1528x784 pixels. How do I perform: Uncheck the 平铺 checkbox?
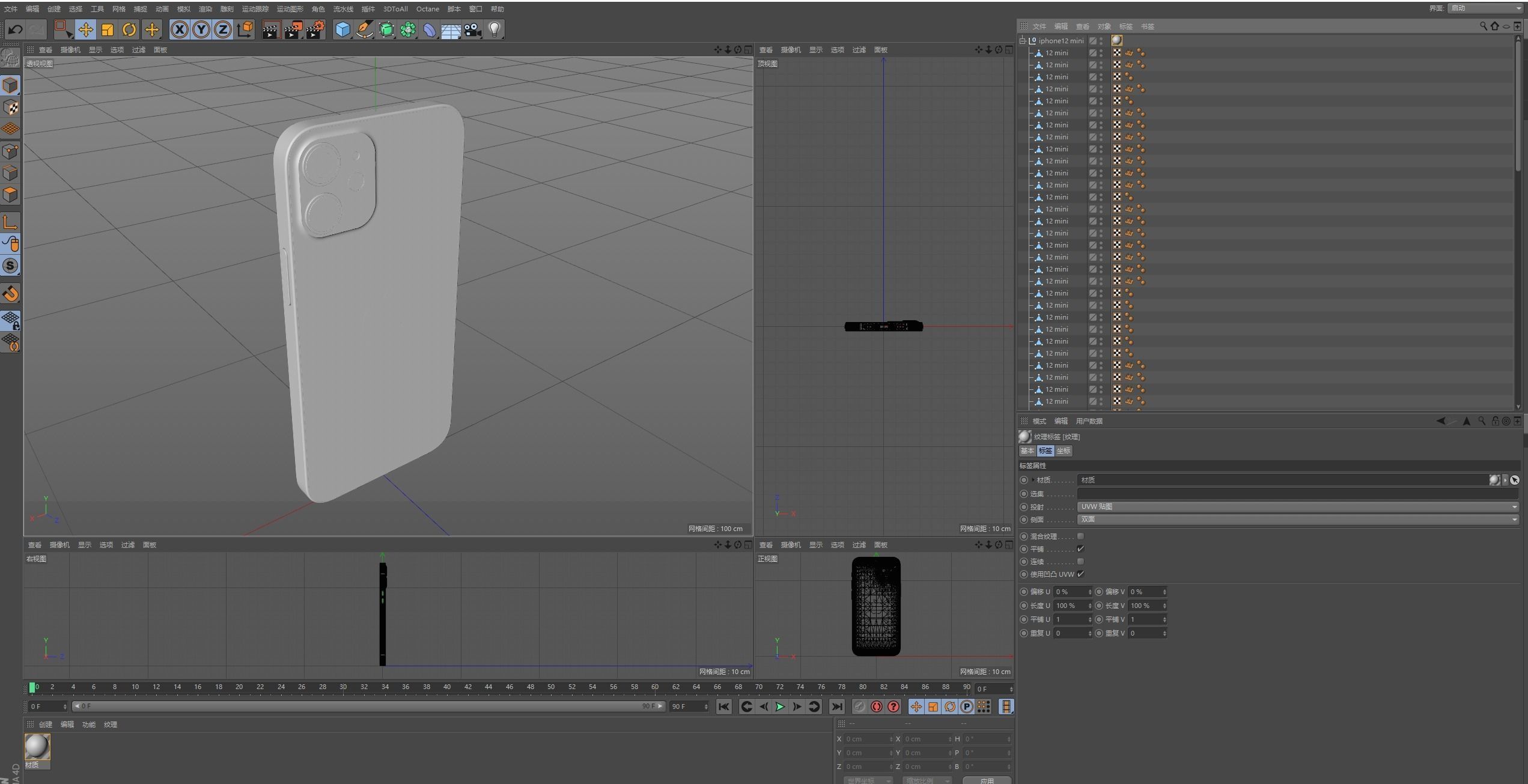[1080, 548]
